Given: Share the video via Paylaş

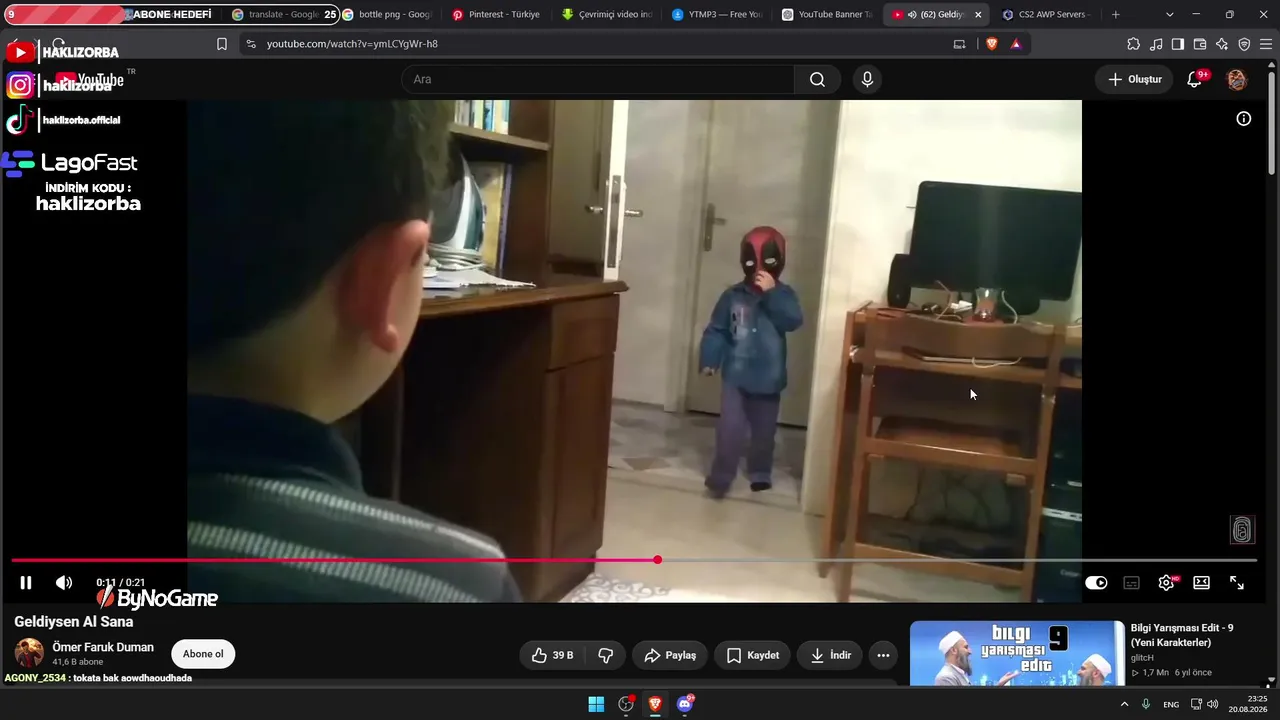Looking at the screenshot, I should pos(670,655).
